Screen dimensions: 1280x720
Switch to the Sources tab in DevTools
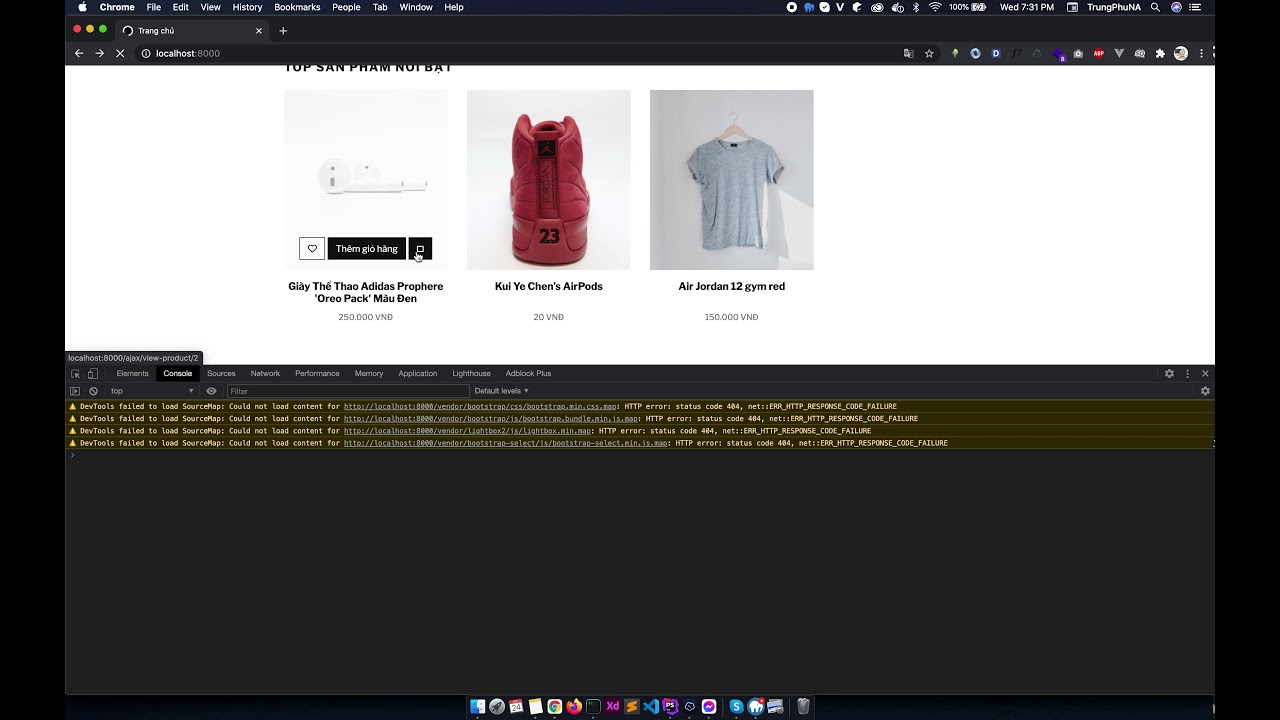[x=221, y=373]
